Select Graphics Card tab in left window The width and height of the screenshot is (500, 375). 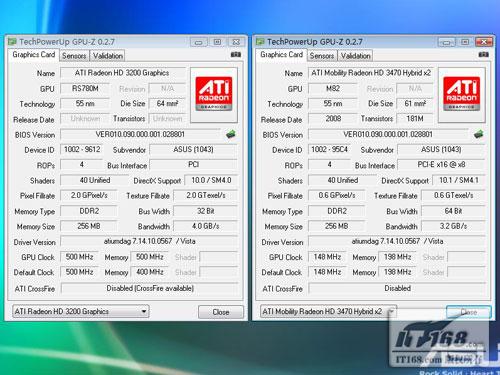click(34, 55)
